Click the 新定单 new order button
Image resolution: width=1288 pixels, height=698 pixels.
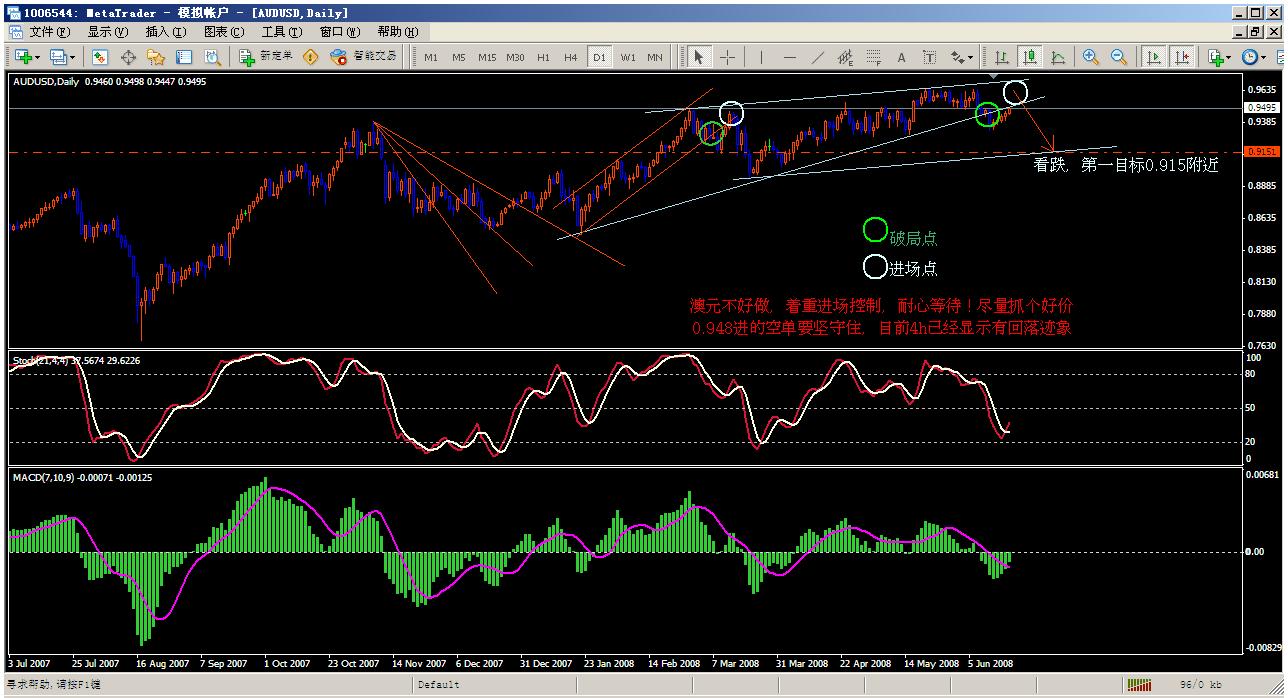coord(266,57)
